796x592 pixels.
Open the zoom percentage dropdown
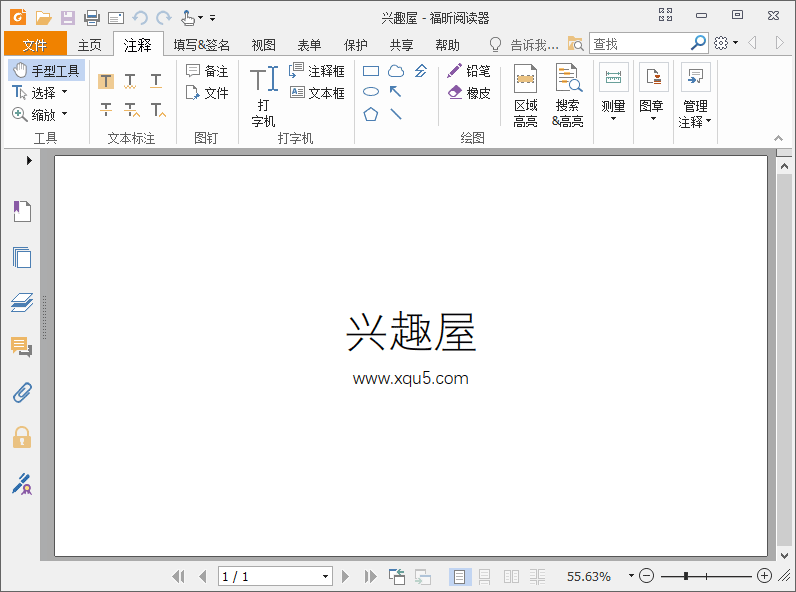pyautogui.click(x=631, y=576)
